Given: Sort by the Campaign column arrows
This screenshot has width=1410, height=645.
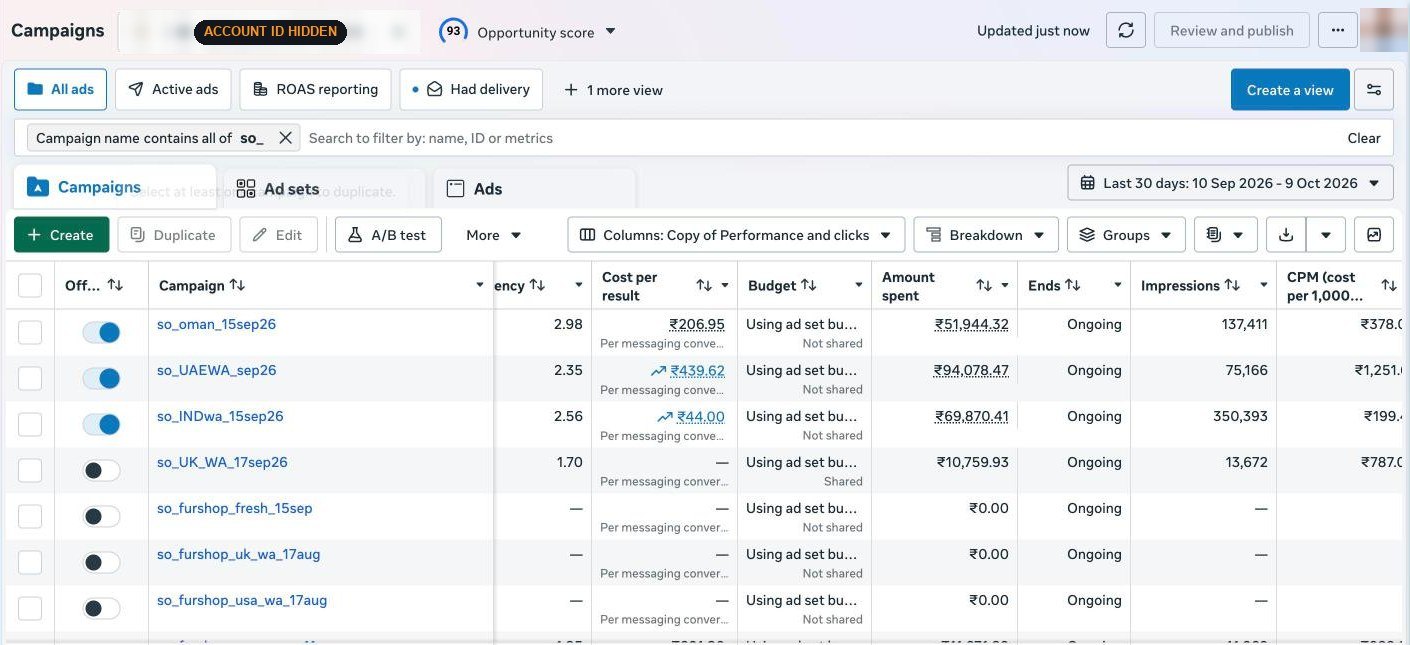Looking at the screenshot, I should point(237,285).
